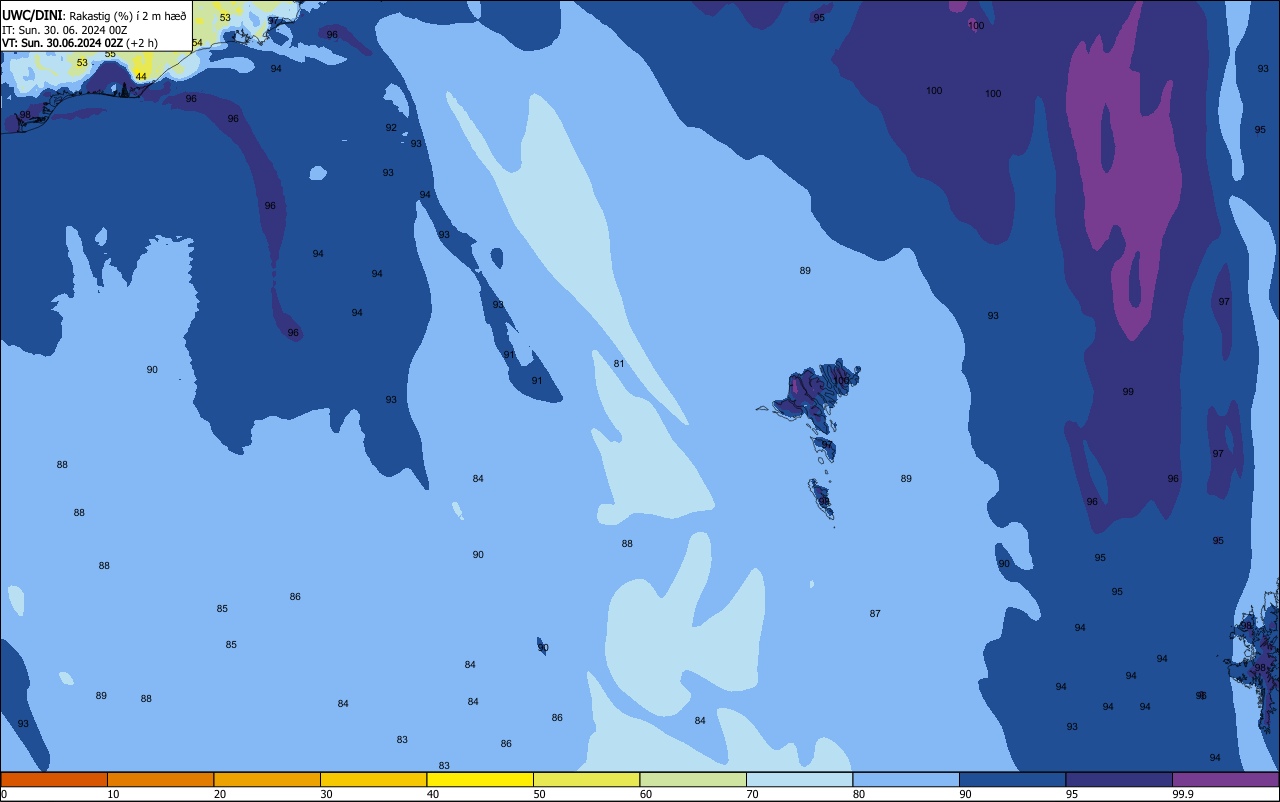Screen dimensions: 1280x802
Task: Click the legend tick label '70'
Action: [752, 794]
